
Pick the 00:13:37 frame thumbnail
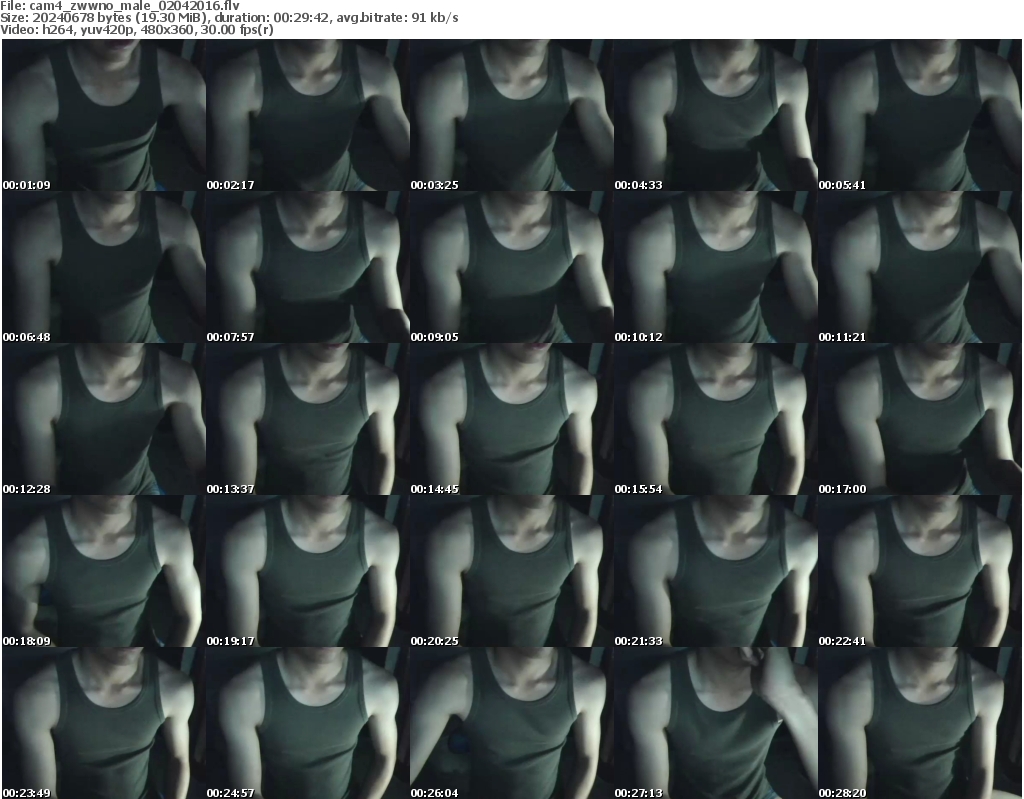(308, 419)
